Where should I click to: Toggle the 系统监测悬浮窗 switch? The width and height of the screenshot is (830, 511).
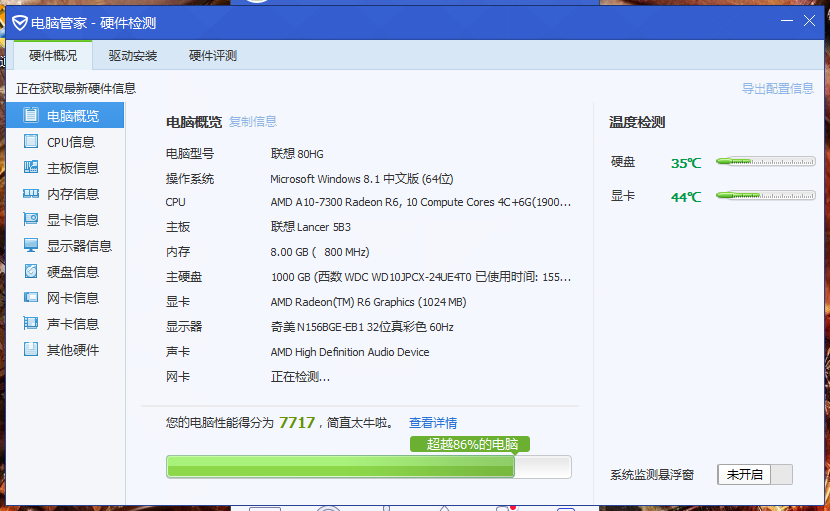pyautogui.click(x=755, y=474)
